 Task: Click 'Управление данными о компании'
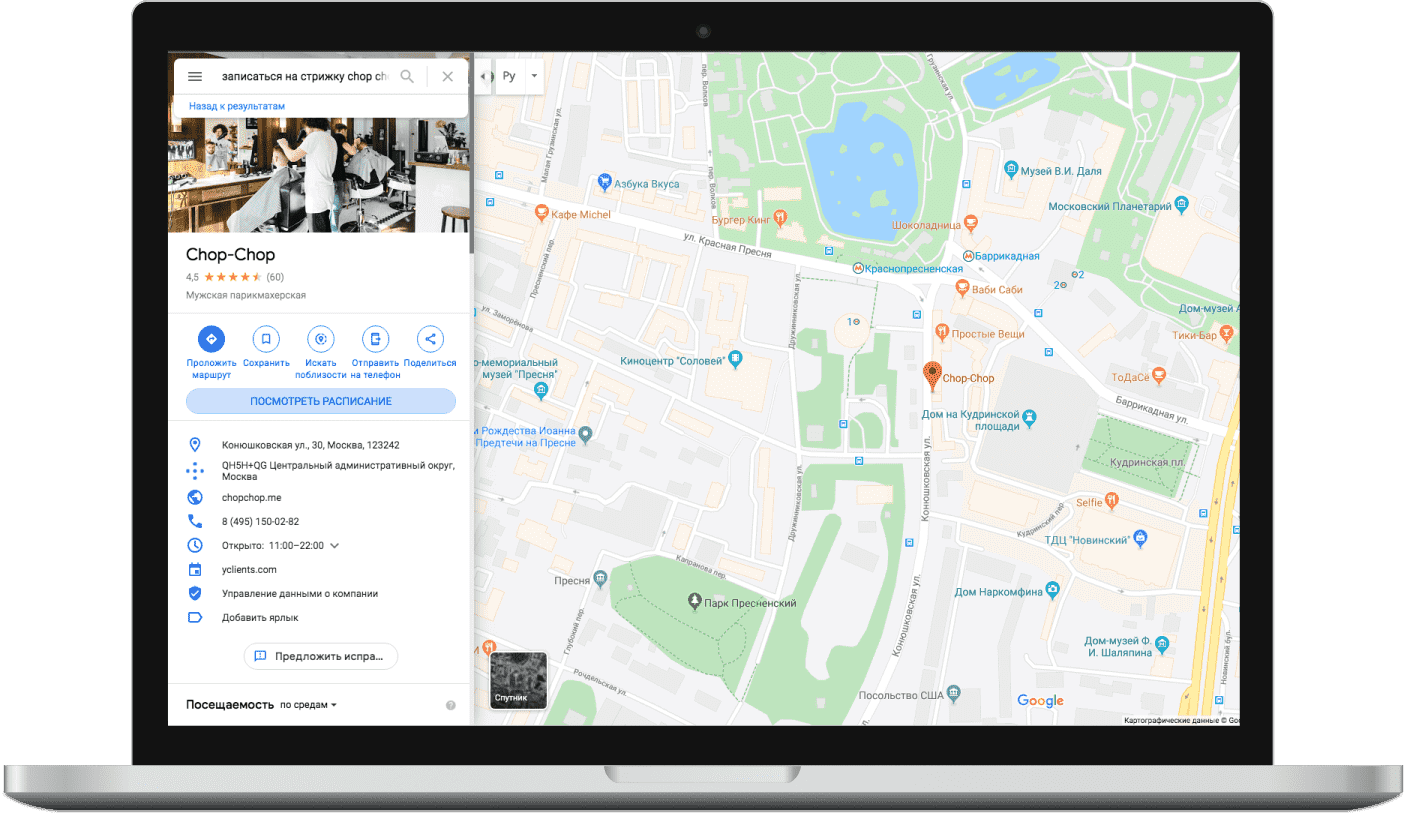click(300, 594)
